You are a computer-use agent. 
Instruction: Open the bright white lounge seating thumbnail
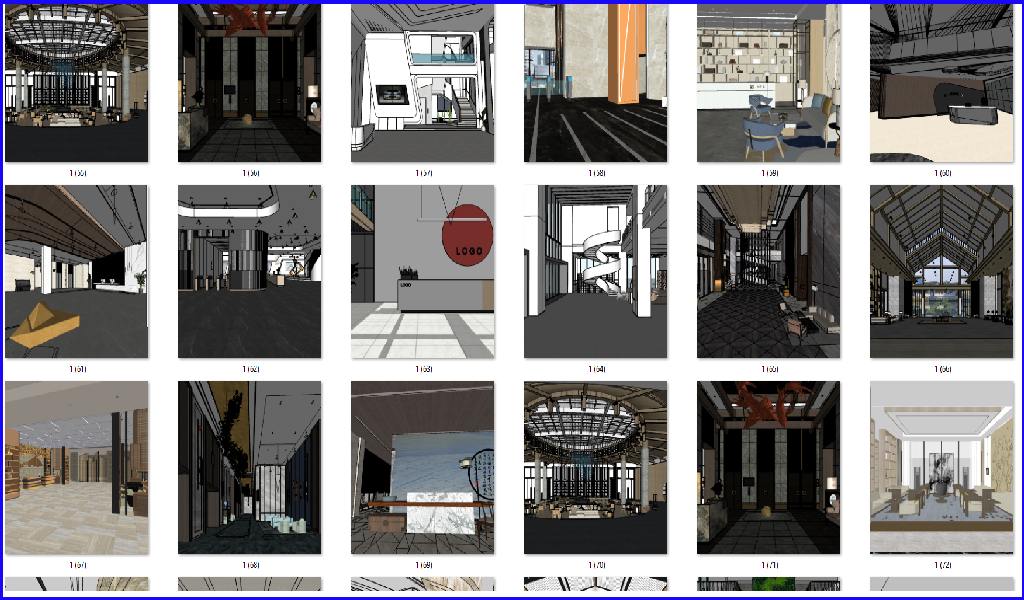pyautogui.click(x=941, y=467)
